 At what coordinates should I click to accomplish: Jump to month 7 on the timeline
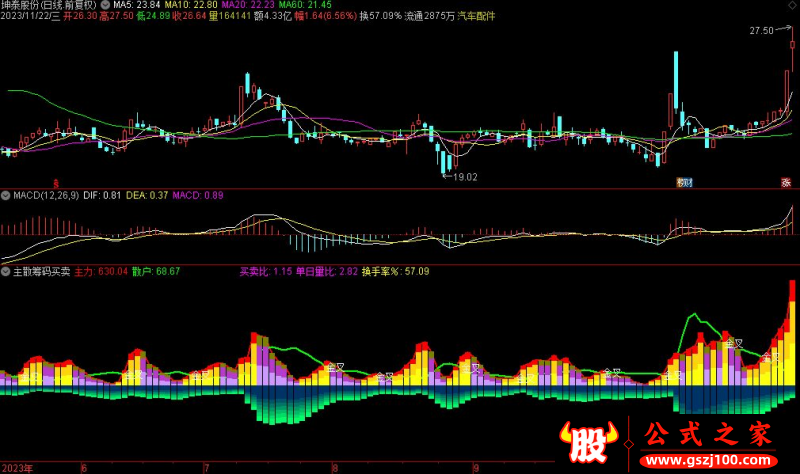[207, 468]
